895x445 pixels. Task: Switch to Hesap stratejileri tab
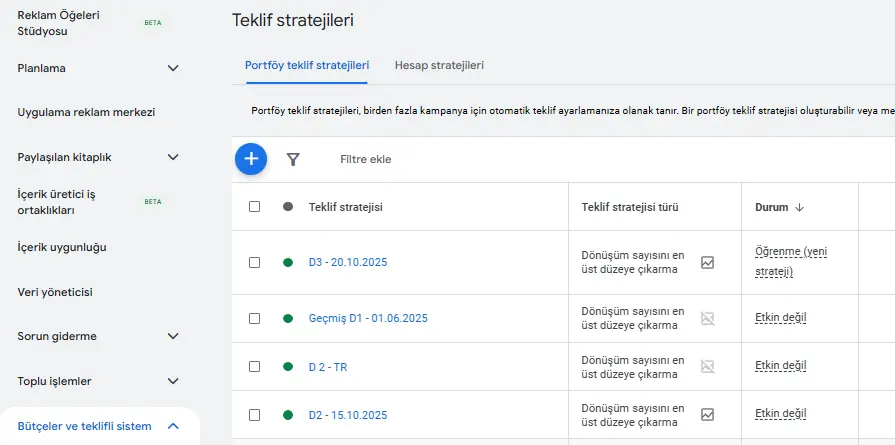tap(439, 65)
